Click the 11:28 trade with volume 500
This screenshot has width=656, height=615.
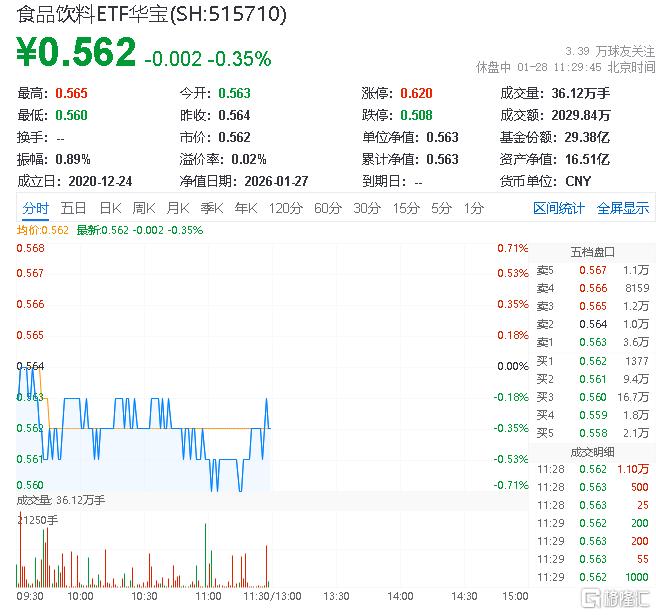(x=593, y=487)
